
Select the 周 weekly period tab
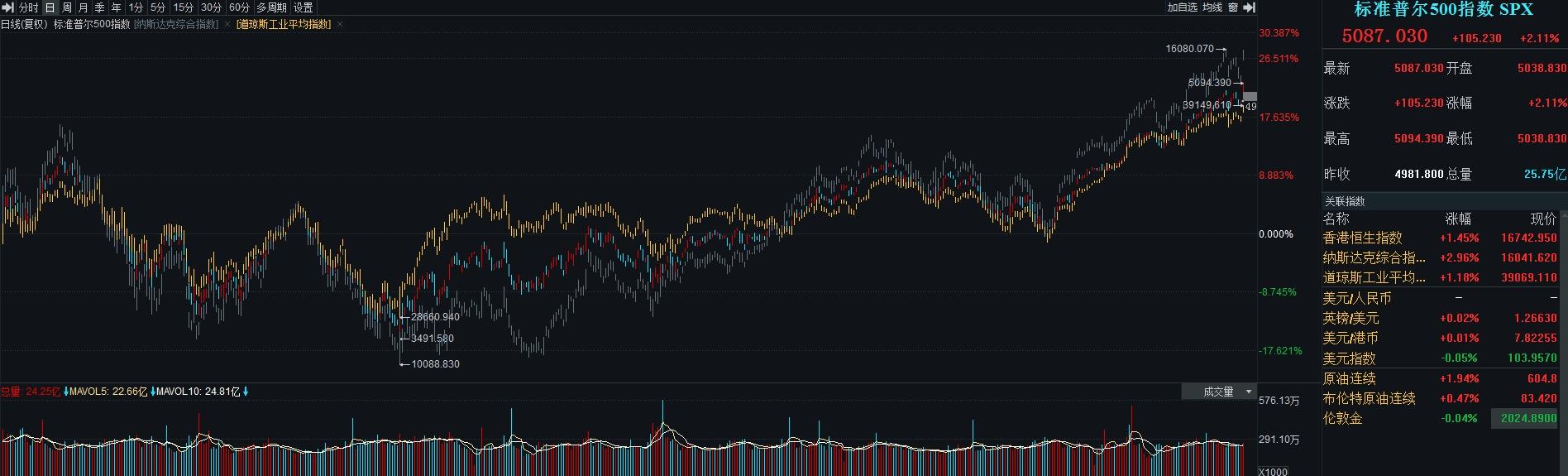66,7
